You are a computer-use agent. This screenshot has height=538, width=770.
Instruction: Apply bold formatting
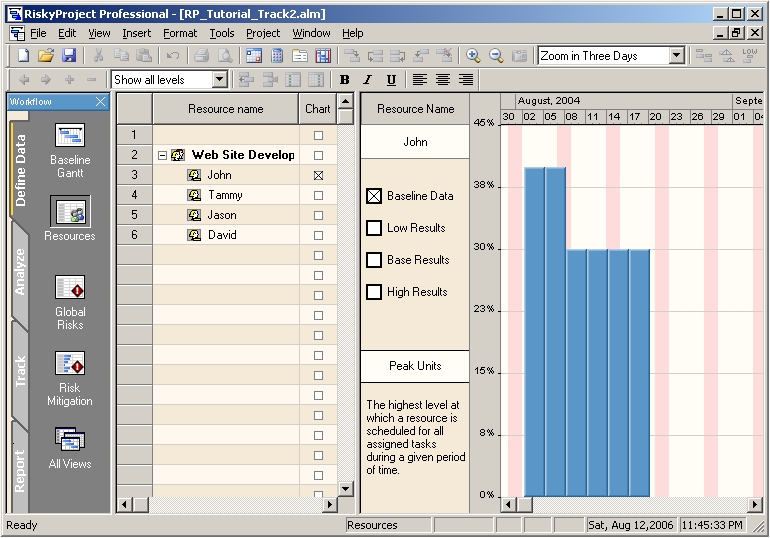point(345,80)
